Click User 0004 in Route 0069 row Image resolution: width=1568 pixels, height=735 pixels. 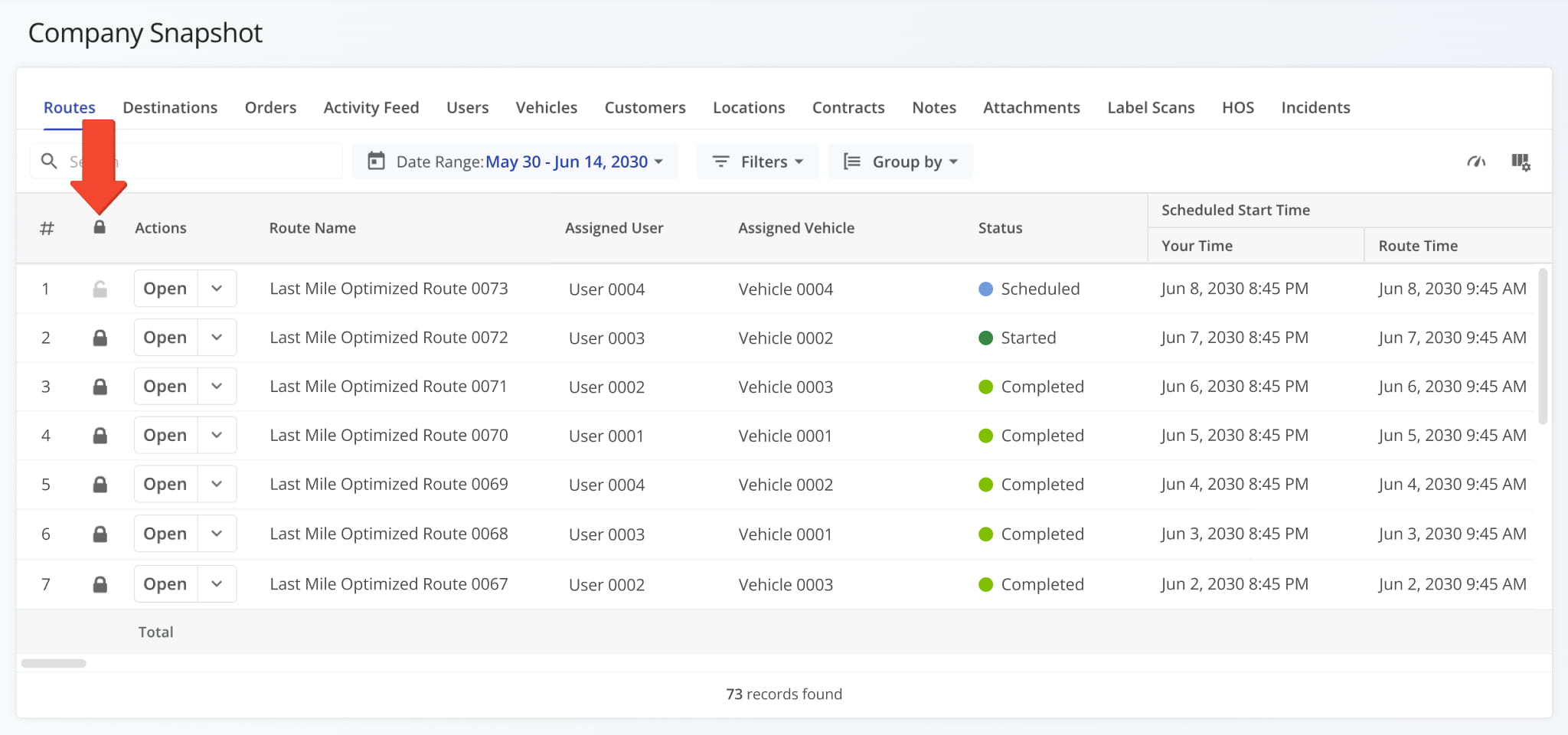(x=606, y=485)
